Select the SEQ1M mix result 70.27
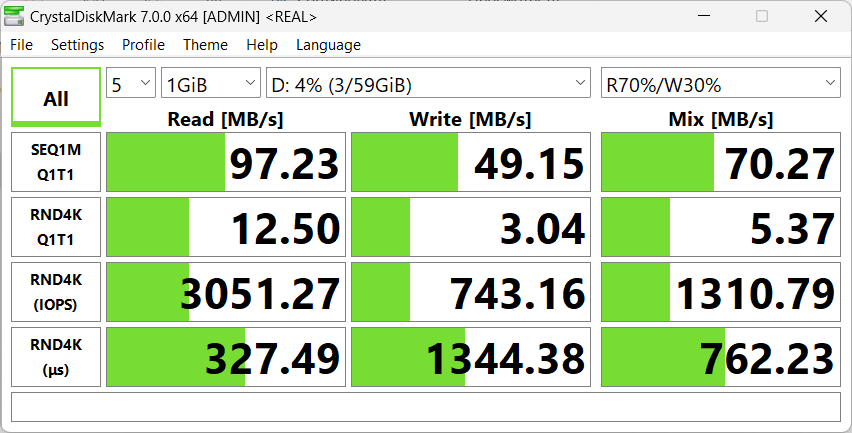This screenshot has height=433, width=852. 721,162
